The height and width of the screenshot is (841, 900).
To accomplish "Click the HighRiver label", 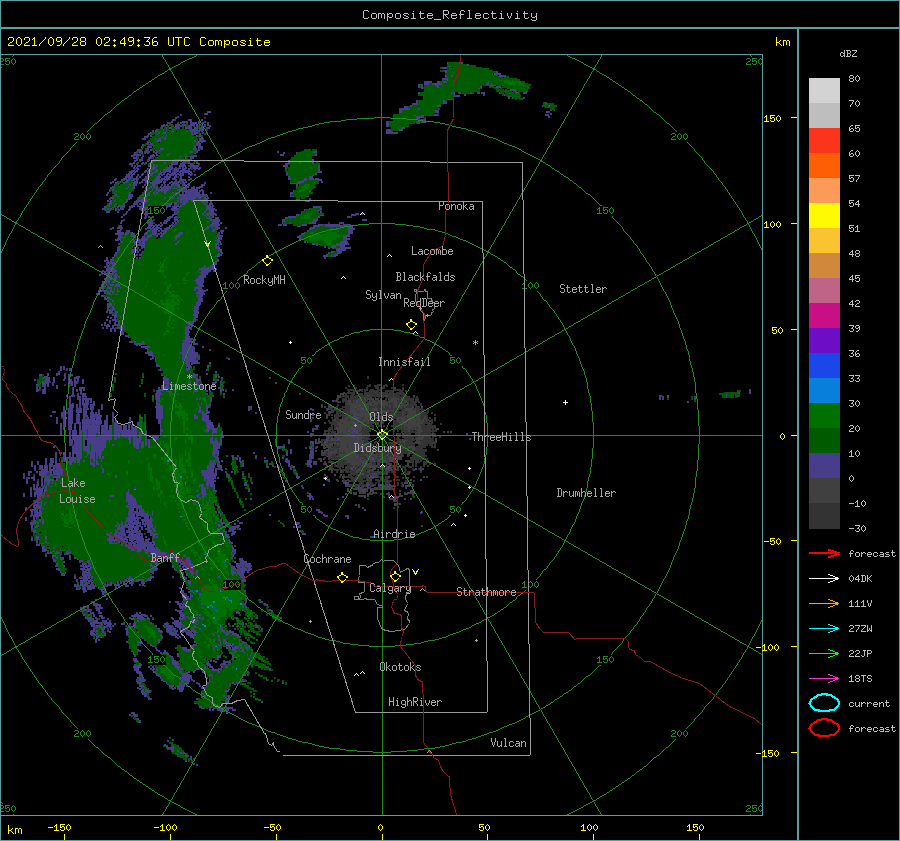I will click(415, 702).
